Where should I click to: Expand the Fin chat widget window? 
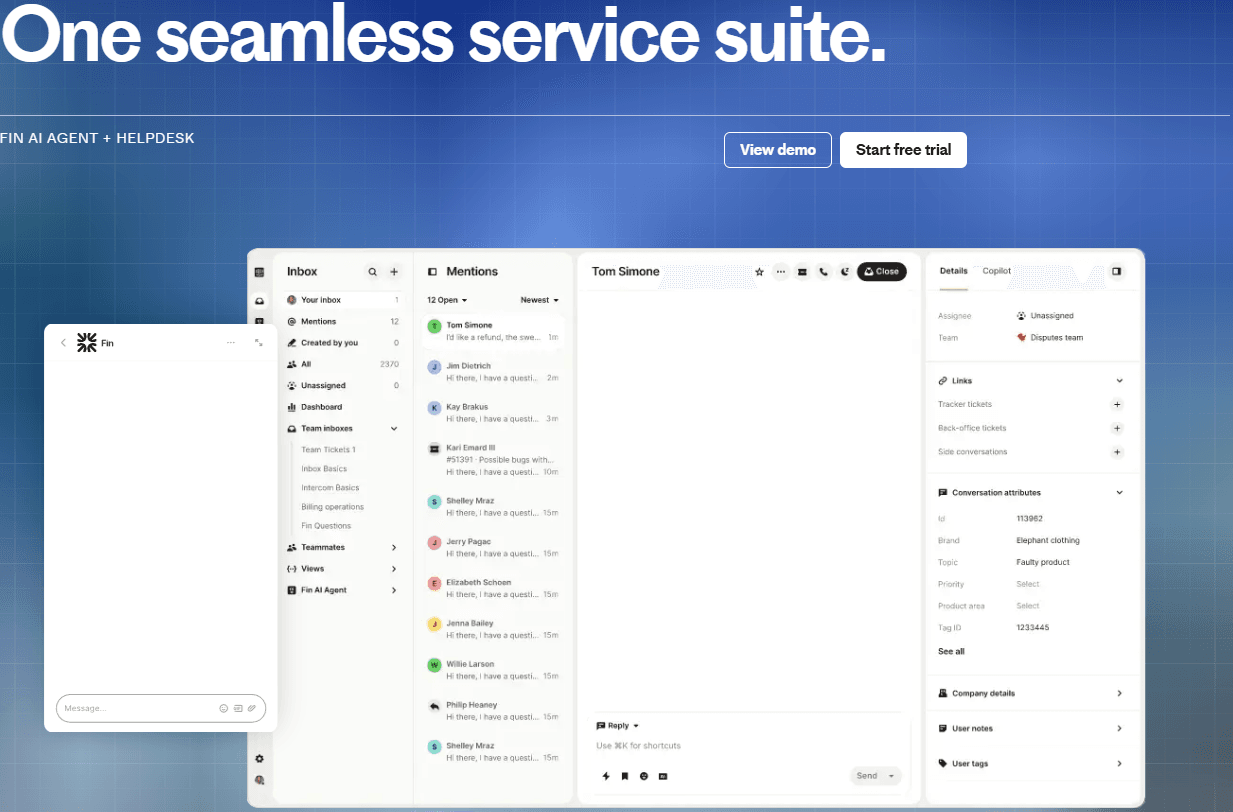coord(259,343)
